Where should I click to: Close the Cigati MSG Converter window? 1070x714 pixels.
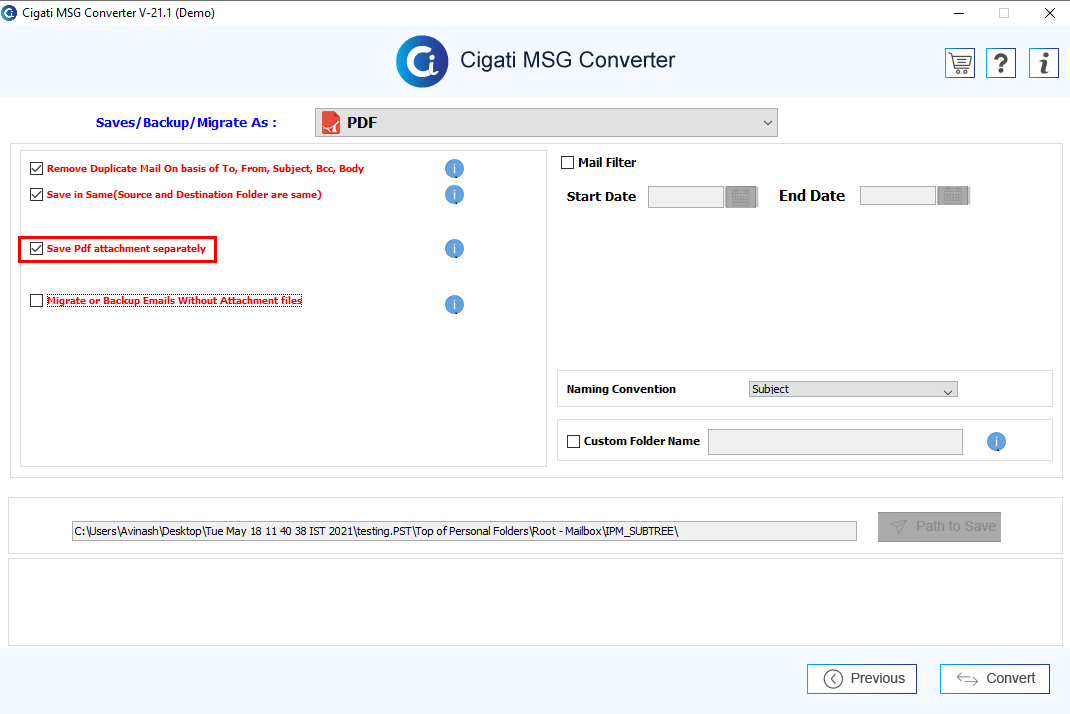pos(1050,13)
